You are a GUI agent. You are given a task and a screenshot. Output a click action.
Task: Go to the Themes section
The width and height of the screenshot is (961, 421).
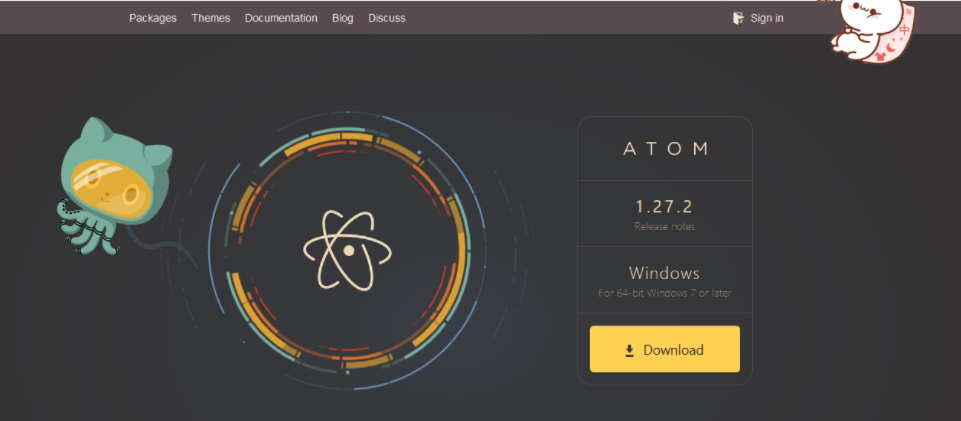[x=211, y=18]
